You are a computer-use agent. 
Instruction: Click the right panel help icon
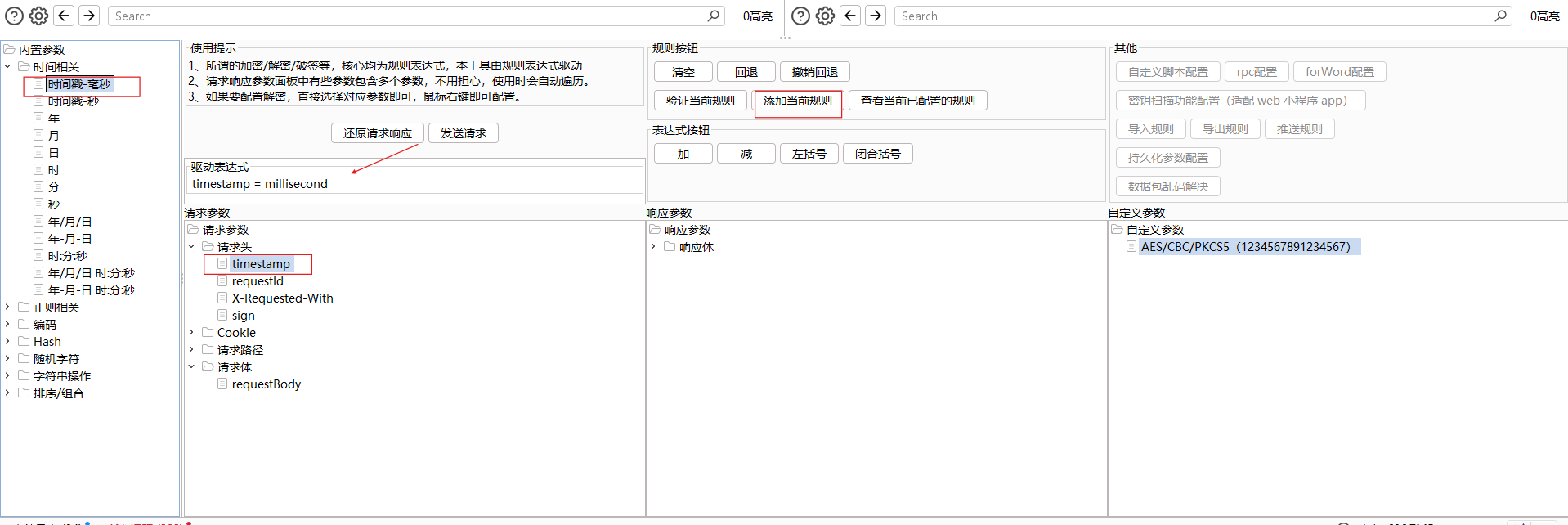[x=801, y=16]
